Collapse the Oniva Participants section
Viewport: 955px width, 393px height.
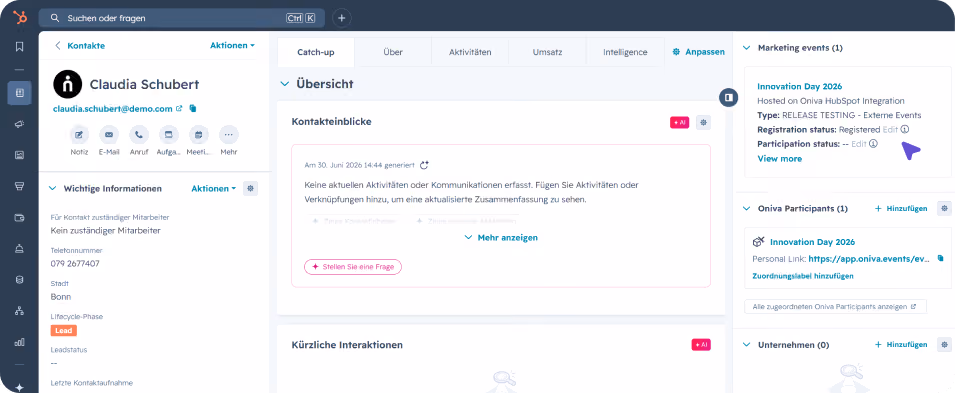747,208
